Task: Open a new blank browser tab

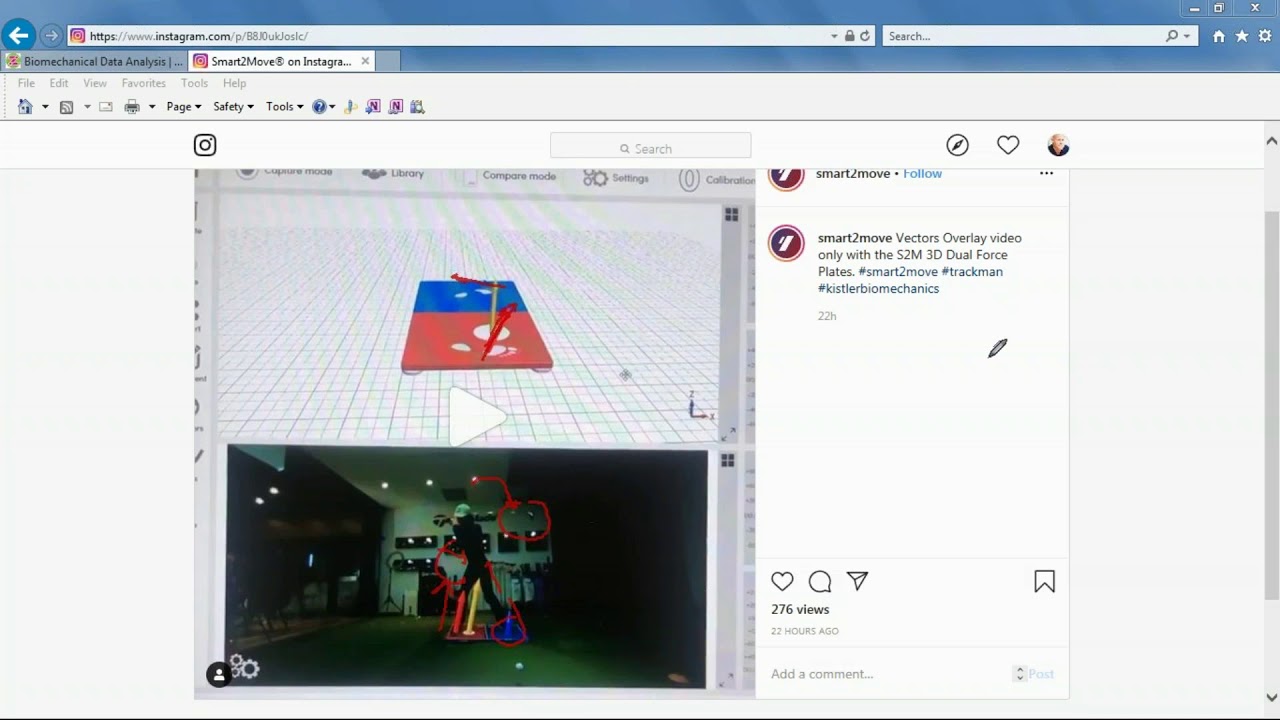Action: (388, 61)
